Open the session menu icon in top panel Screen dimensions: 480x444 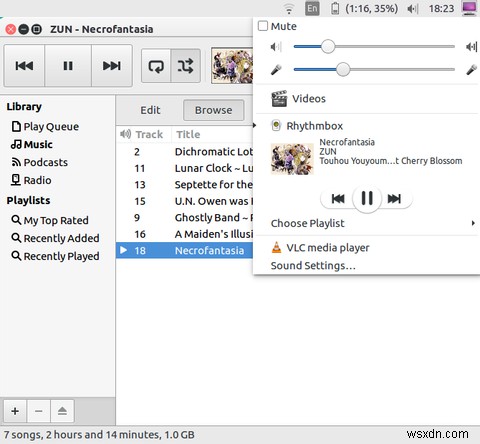click(469, 8)
